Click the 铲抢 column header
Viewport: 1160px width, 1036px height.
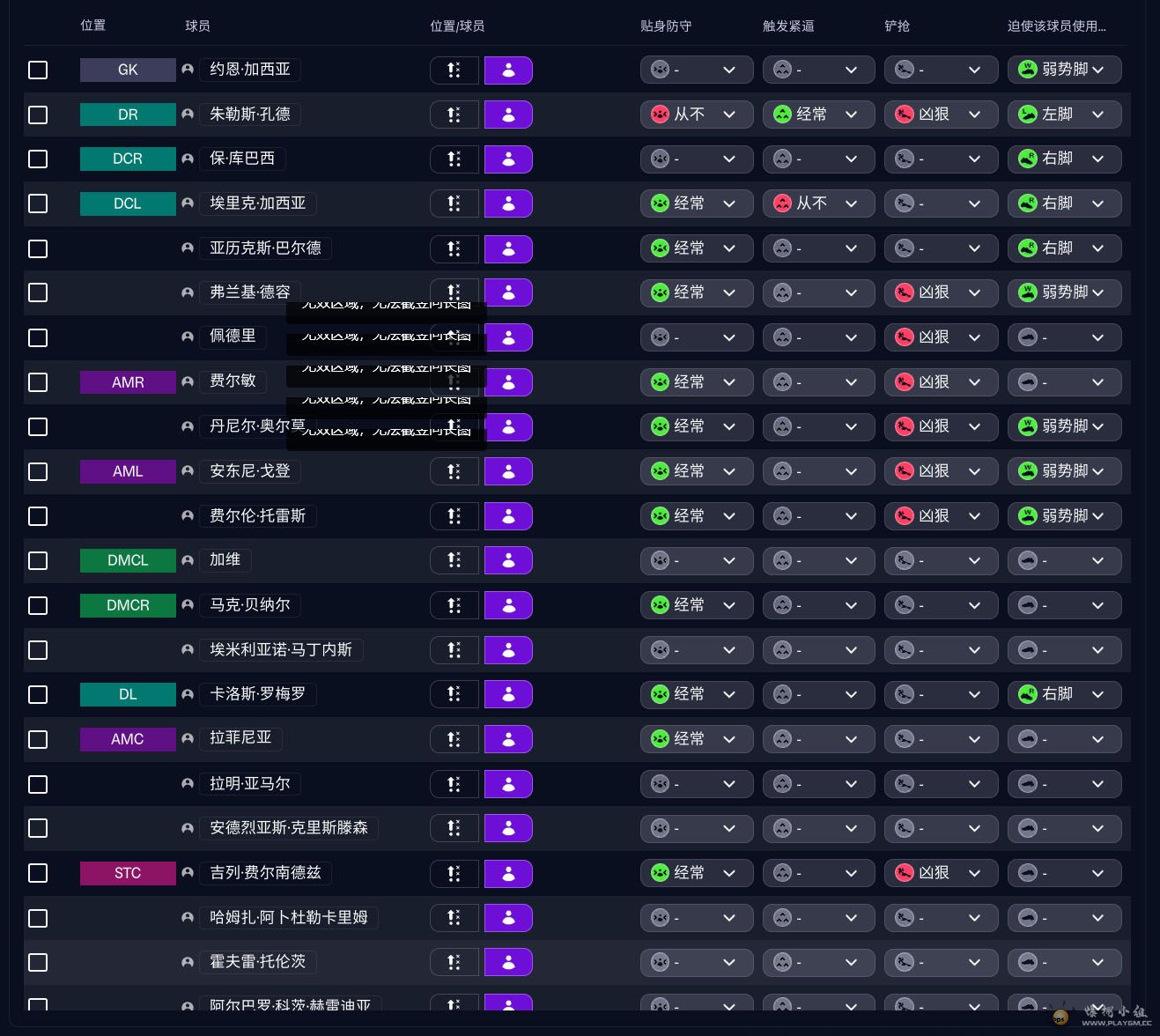898,26
